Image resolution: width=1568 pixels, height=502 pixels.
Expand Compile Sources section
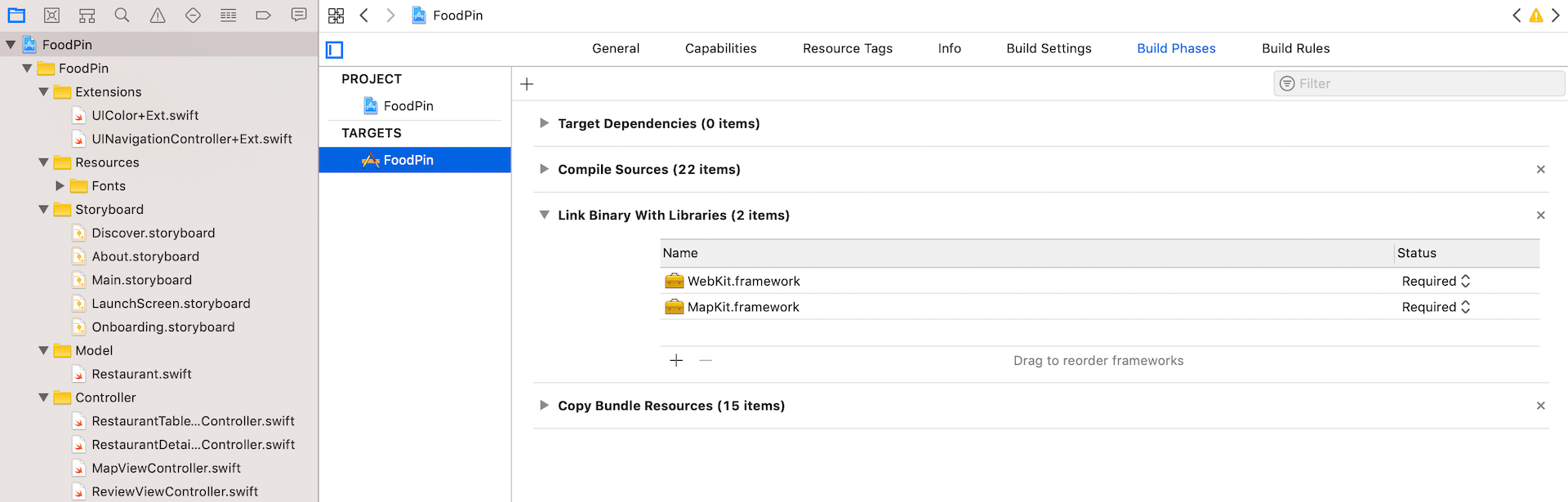(544, 169)
